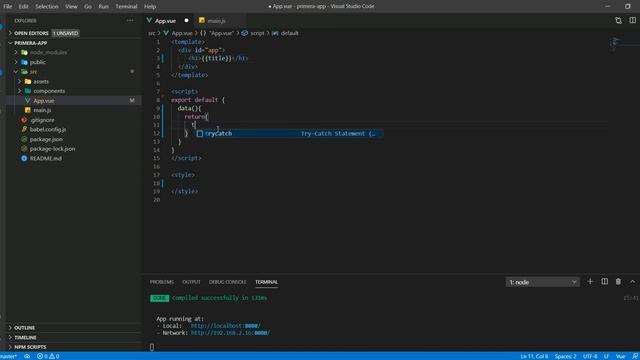Split the editor to the right

click(x=633, y=20)
